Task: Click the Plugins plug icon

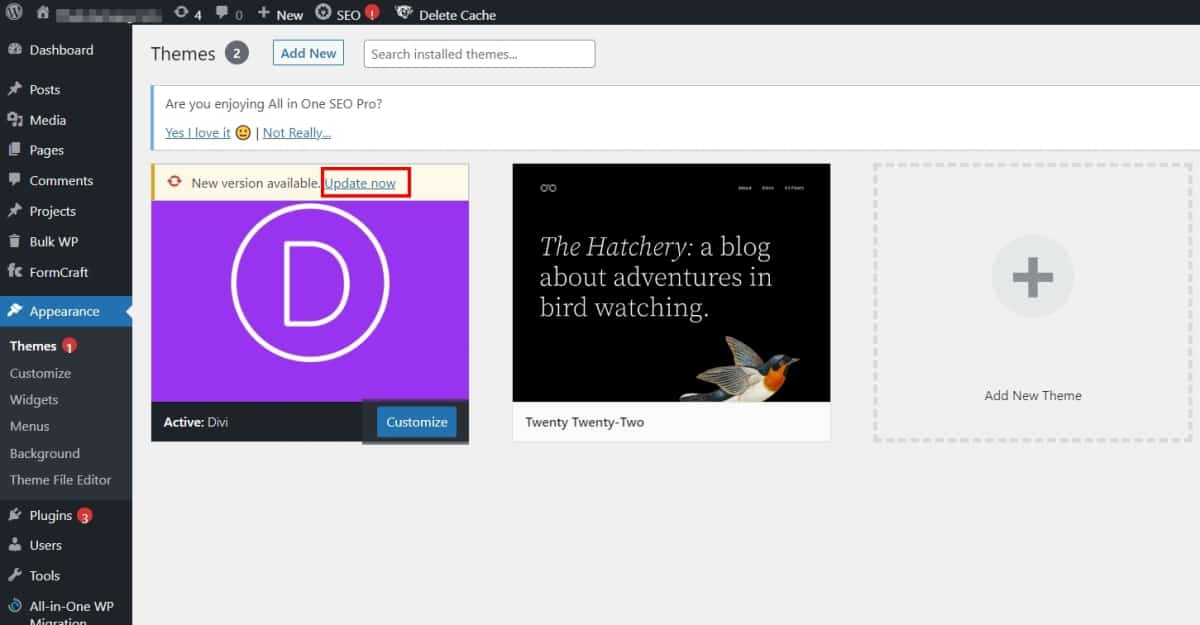Action: (x=14, y=515)
